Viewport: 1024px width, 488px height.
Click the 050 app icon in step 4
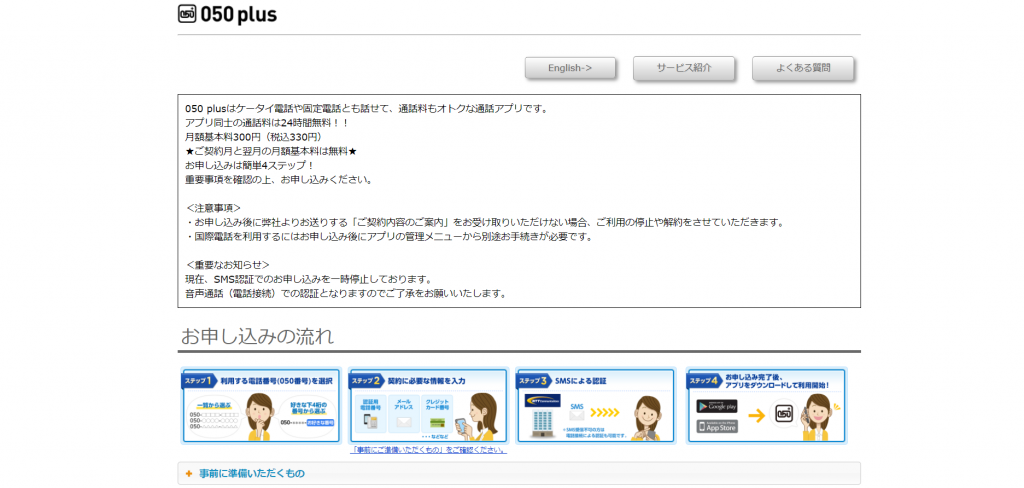pos(786,414)
